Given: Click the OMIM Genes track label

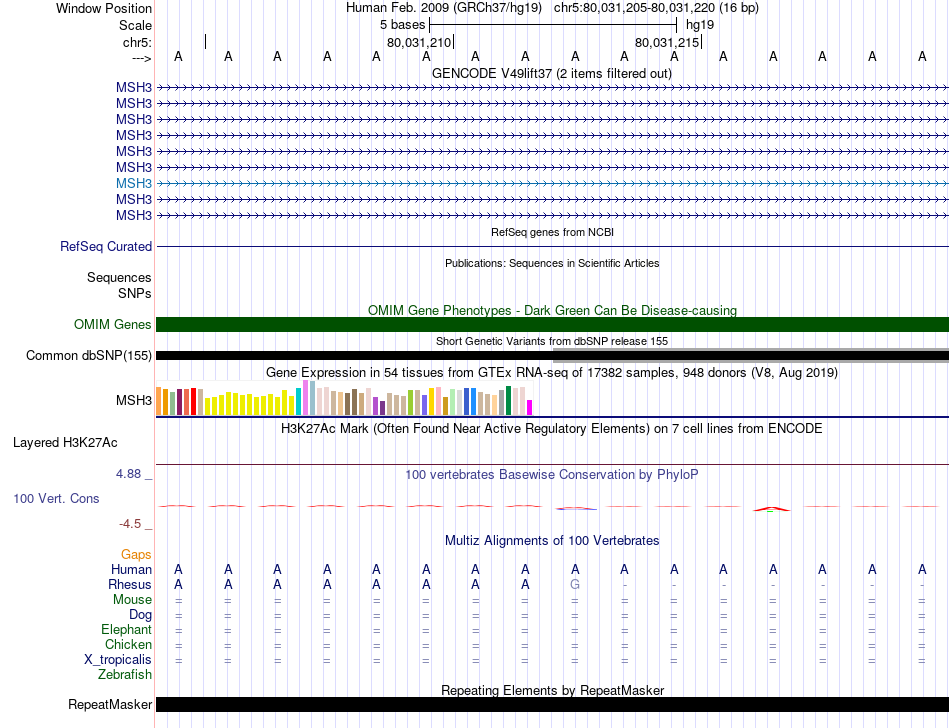Looking at the screenshot, I should coord(112,324).
